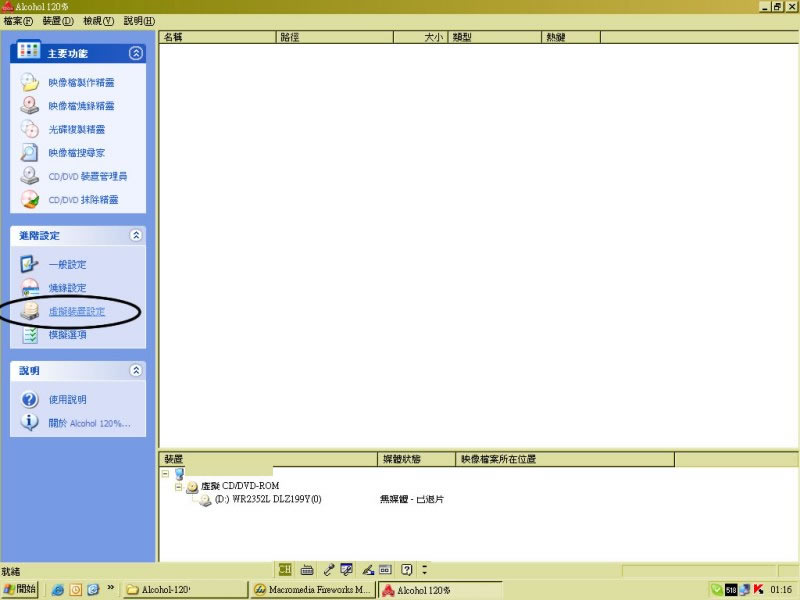Image resolution: width=800 pixels, height=600 pixels.
Task: Click the 無媒體 - 已退片 status text
Action: coord(412,499)
